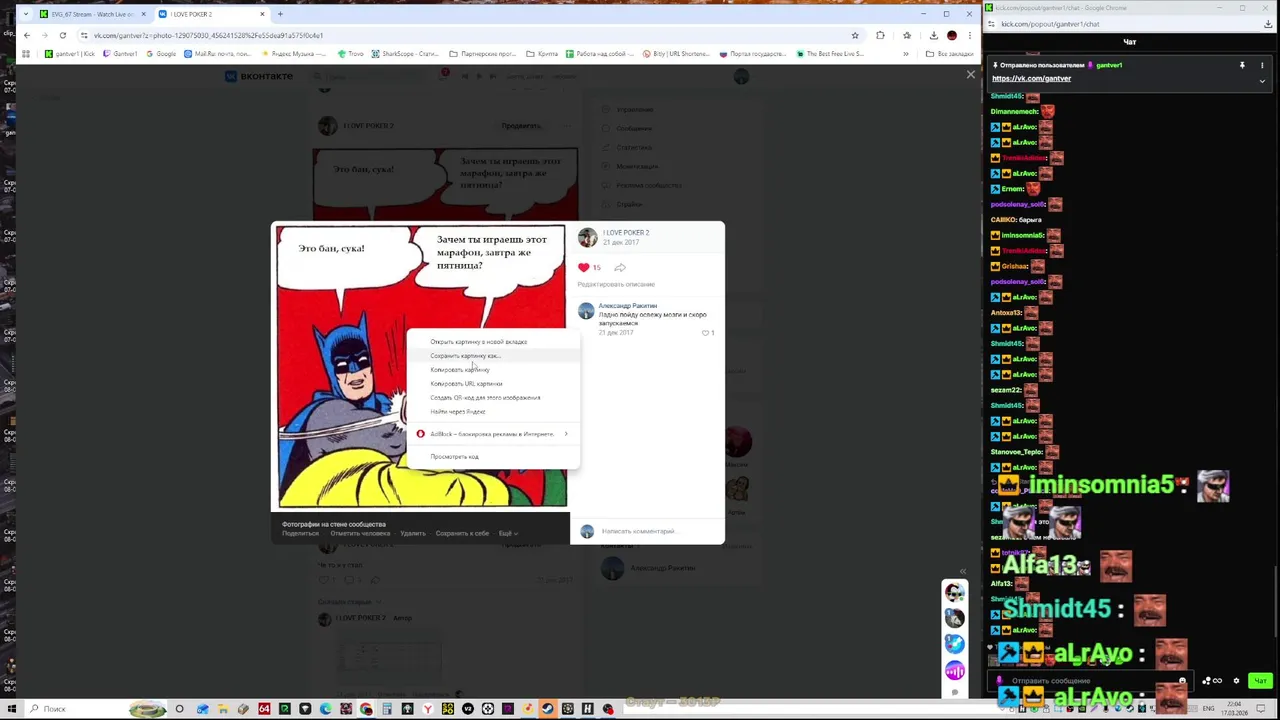The width and height of the screenshot is (1280, 720).
Task: Open Александр Ракитин commenter profile link
Action: pos(628,306)
